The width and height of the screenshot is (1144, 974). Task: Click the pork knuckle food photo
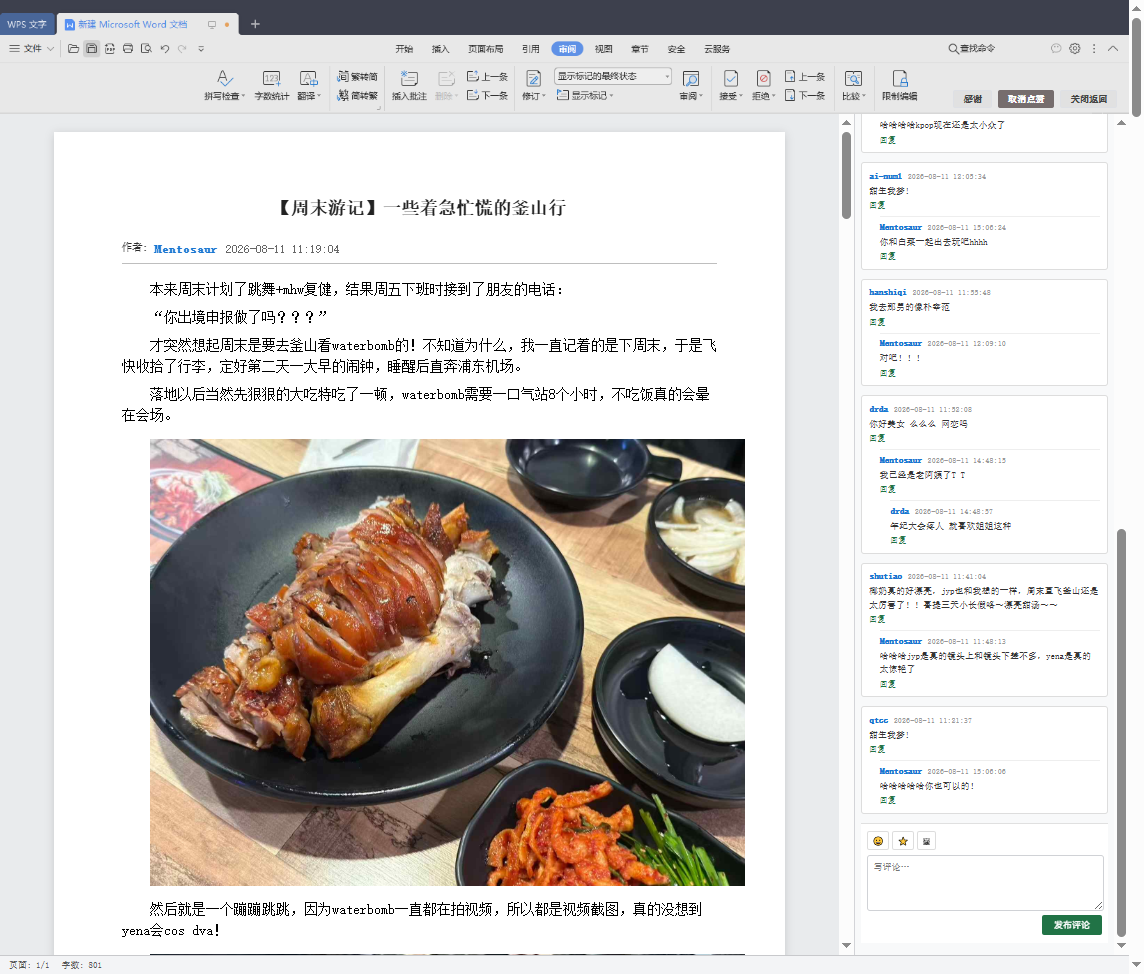(447, 662)
